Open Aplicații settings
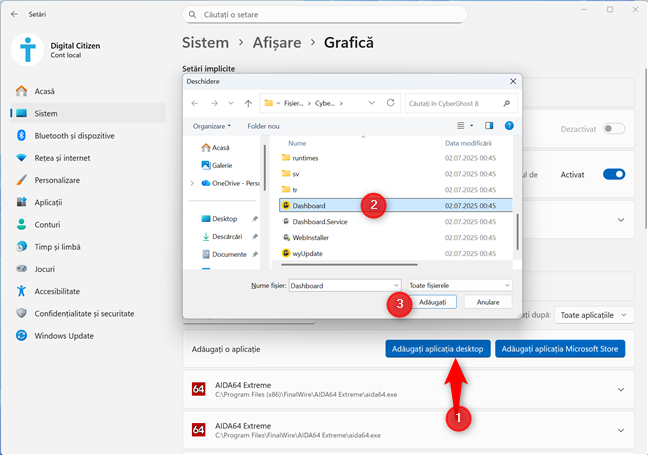The width and height of the screenshot is (648, 455). [88, 202]
